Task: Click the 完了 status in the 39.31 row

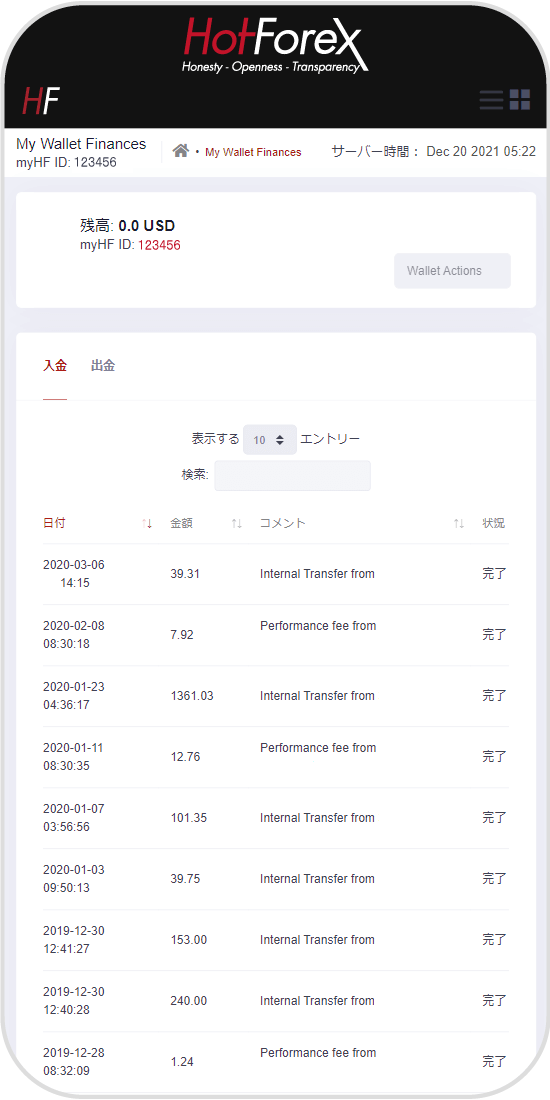Action: 494,574
